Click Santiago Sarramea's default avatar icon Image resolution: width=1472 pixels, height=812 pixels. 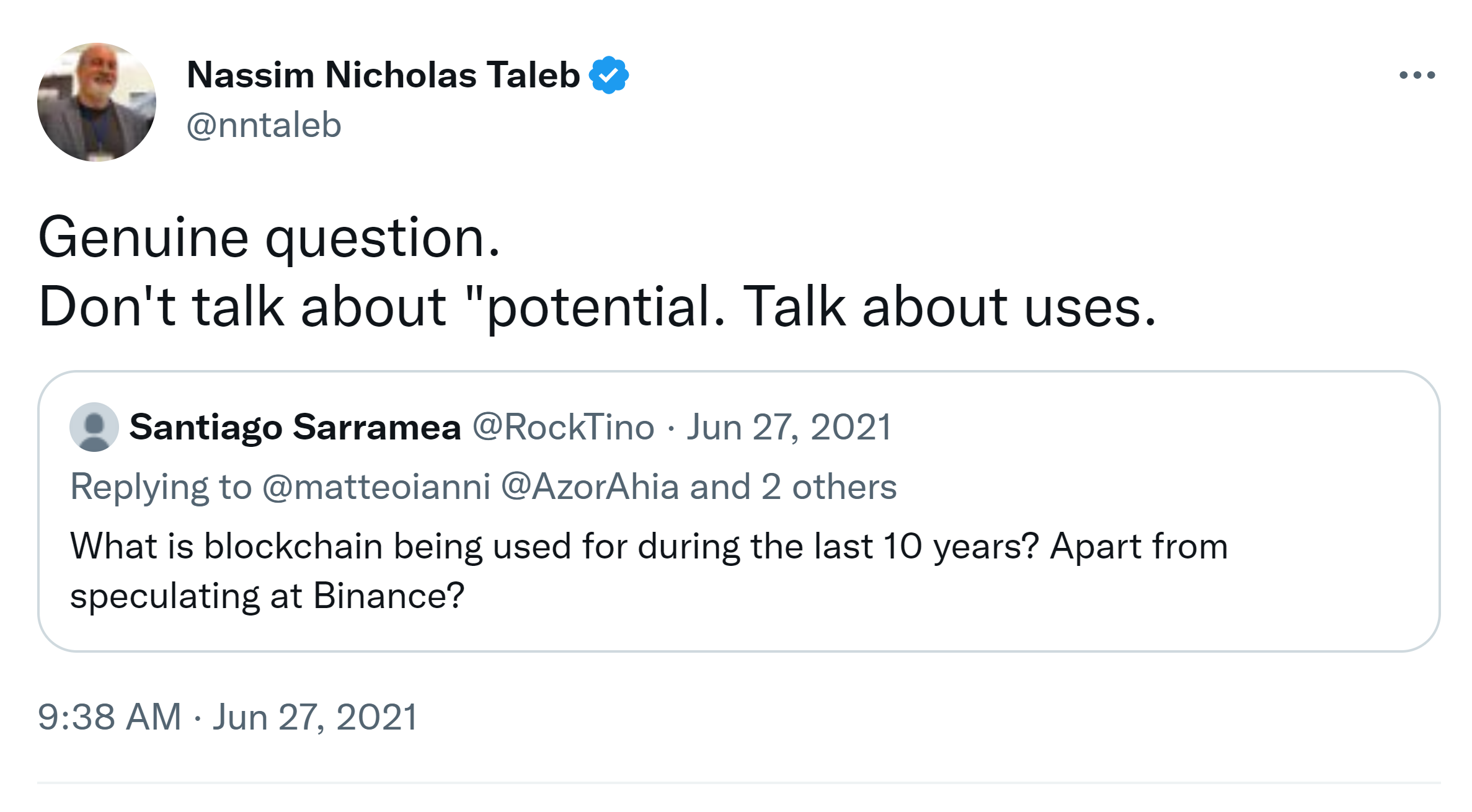[94, 427]
